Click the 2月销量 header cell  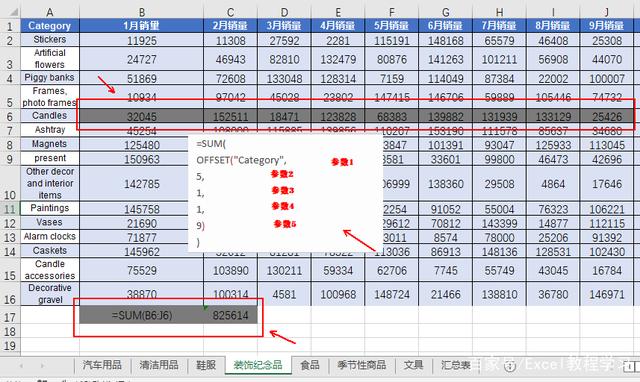(231, 26)
